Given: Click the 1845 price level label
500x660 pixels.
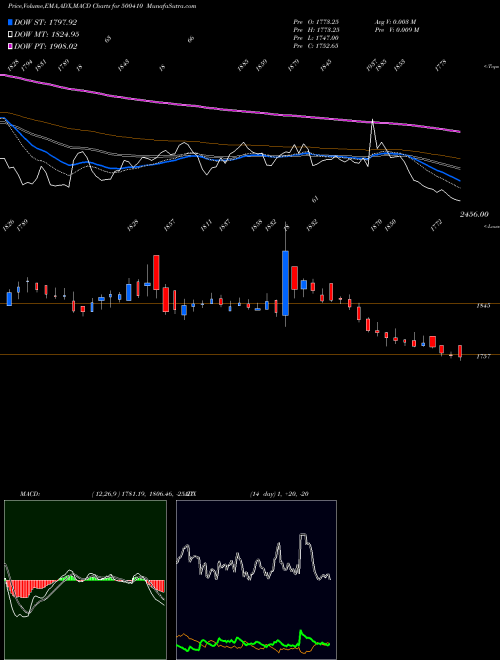Looking at the screenshot, I should 483,306.
